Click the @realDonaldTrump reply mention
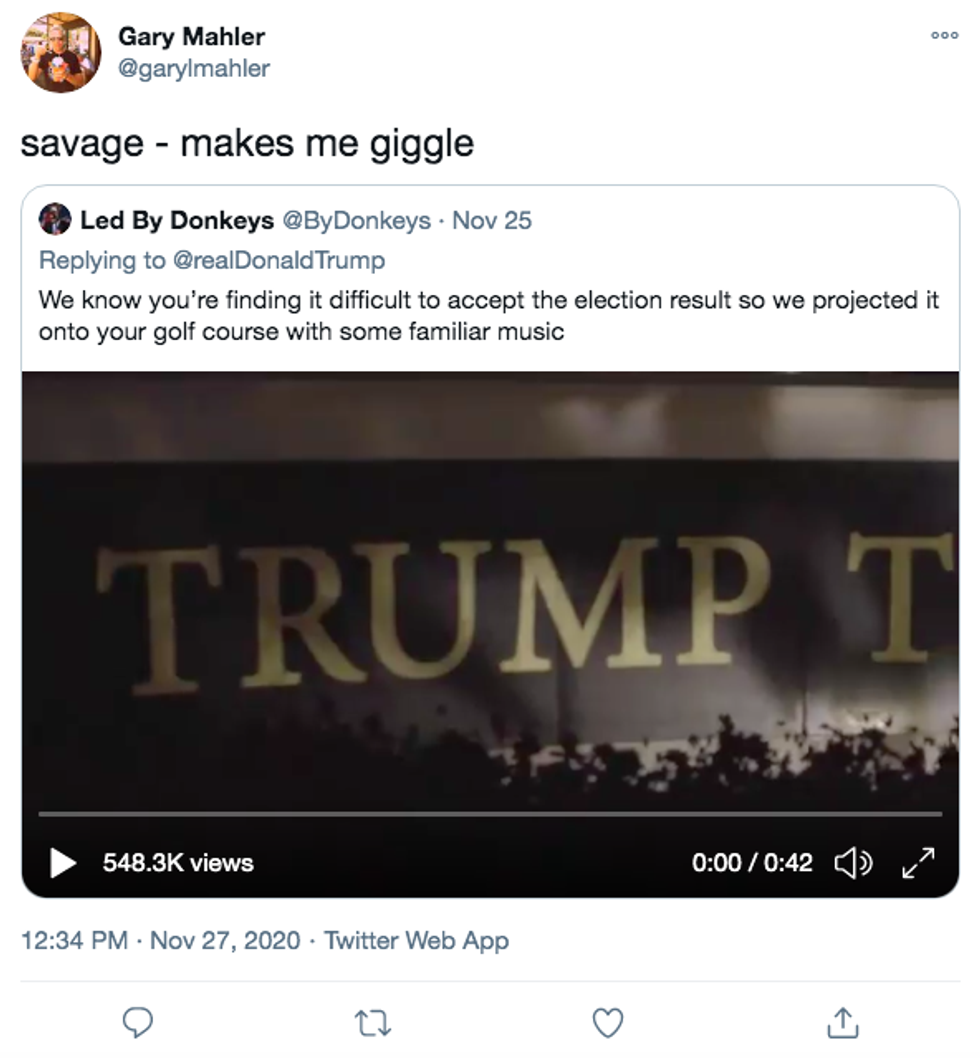Image resolution: width=980 pixels, height=1058 pixels. [278, 260]
